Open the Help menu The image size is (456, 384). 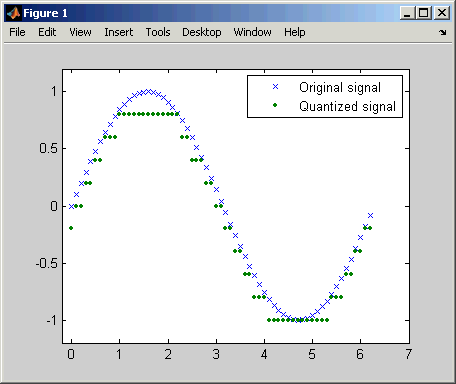(295, 32)
